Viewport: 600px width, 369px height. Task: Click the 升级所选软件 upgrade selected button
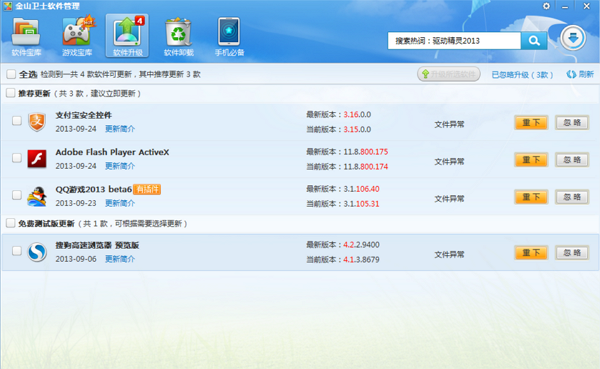pyautogui.click(x=448, y=74)
